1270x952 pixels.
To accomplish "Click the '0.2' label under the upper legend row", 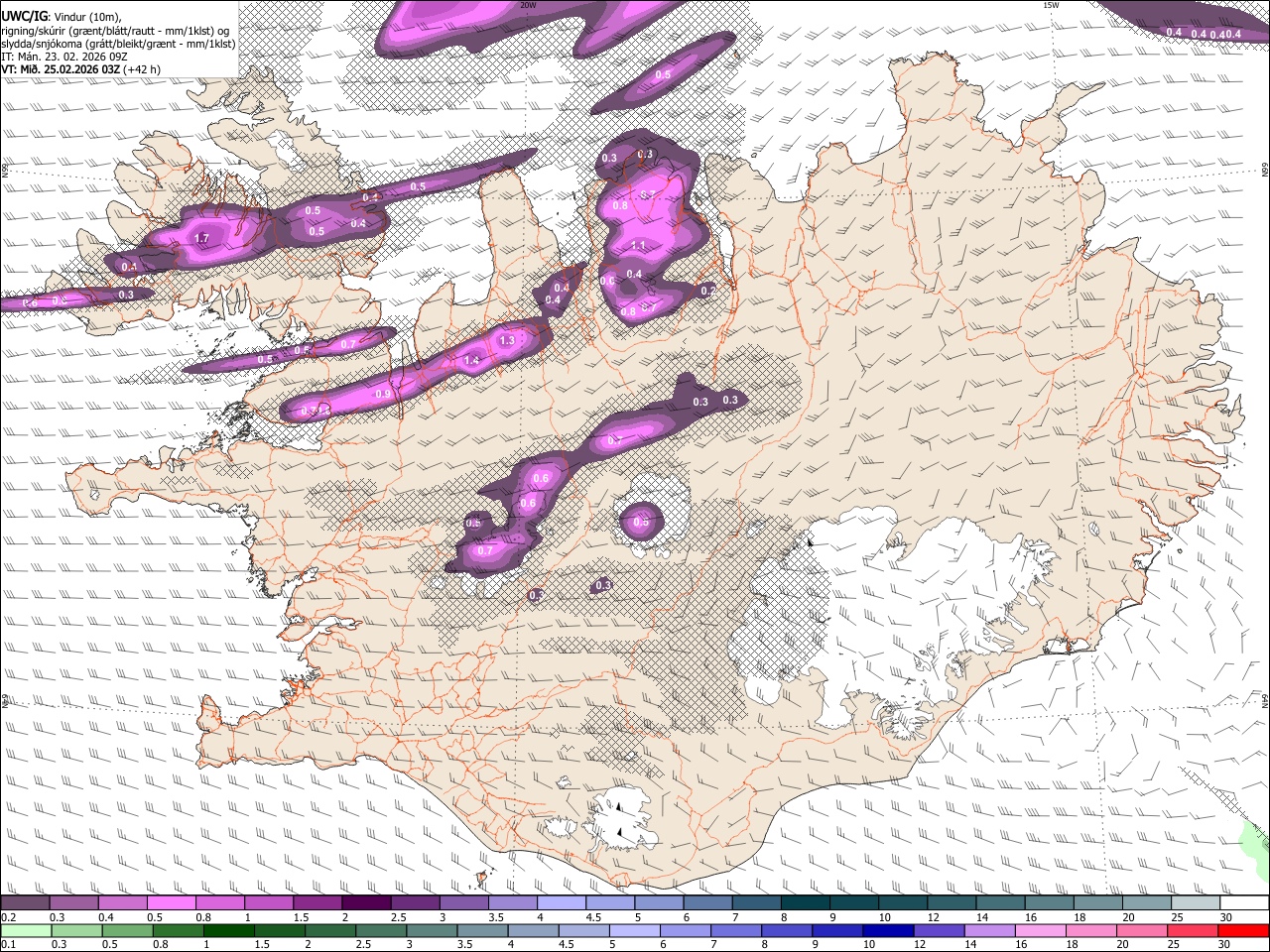I will point(8,917).
